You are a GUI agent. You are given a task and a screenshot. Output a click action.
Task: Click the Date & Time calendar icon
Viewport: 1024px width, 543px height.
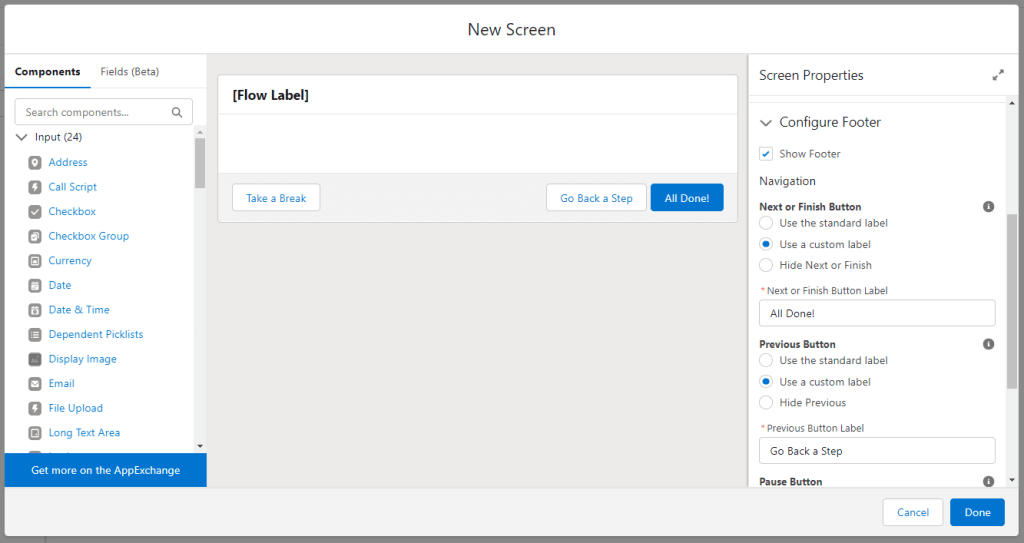(x=35, y=310)
